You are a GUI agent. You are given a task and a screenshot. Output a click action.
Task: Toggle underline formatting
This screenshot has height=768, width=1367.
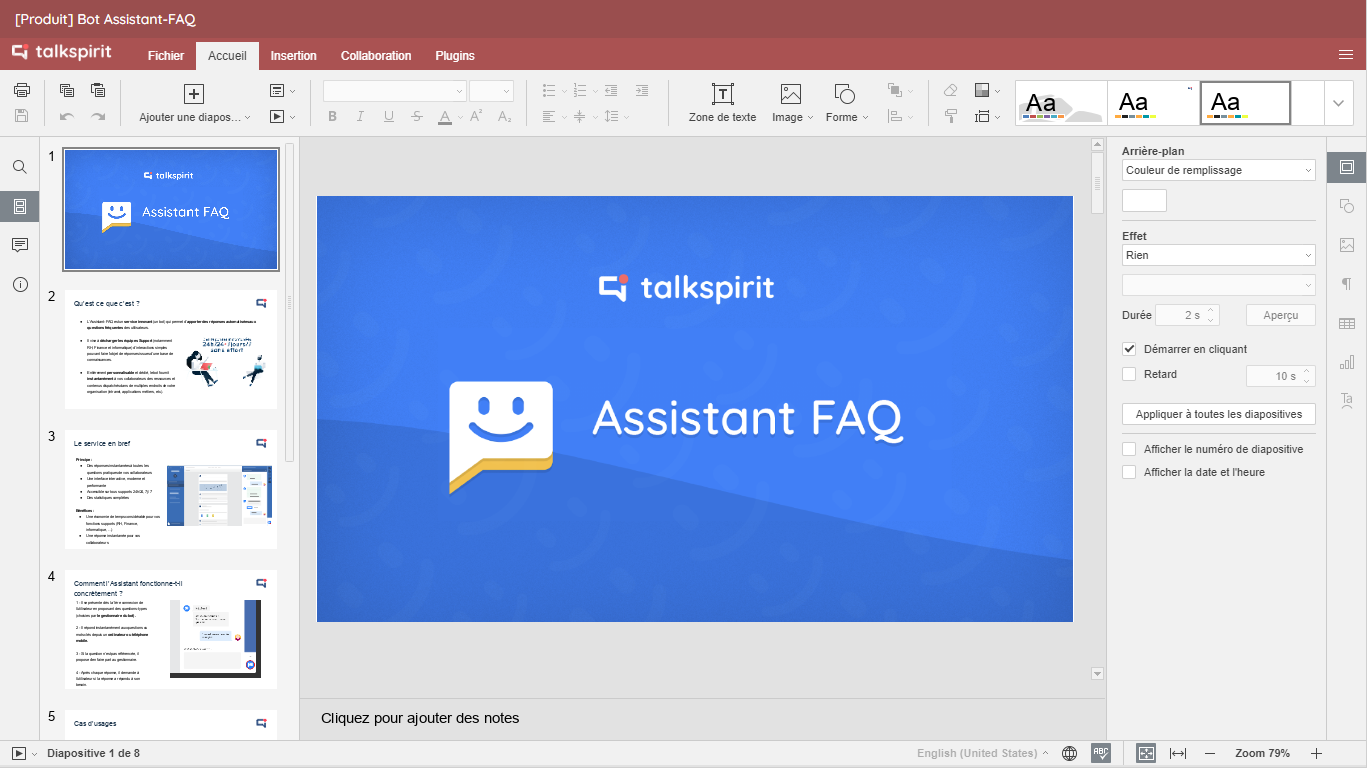[389, 117]
